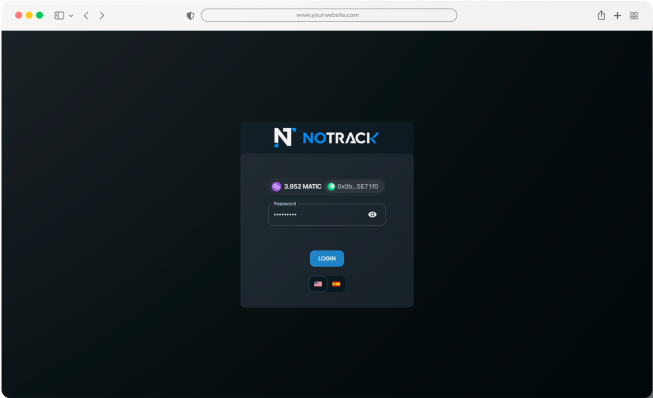Open a new tab with plus icon
This screenshot has height=398, width=653.
[x=617, y=15]
